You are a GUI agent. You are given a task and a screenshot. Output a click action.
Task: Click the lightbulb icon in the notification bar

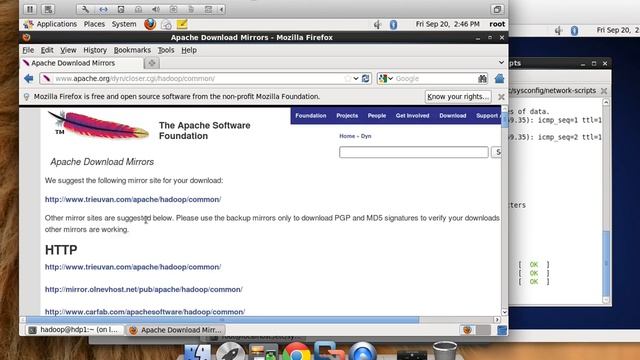point(27,97)
